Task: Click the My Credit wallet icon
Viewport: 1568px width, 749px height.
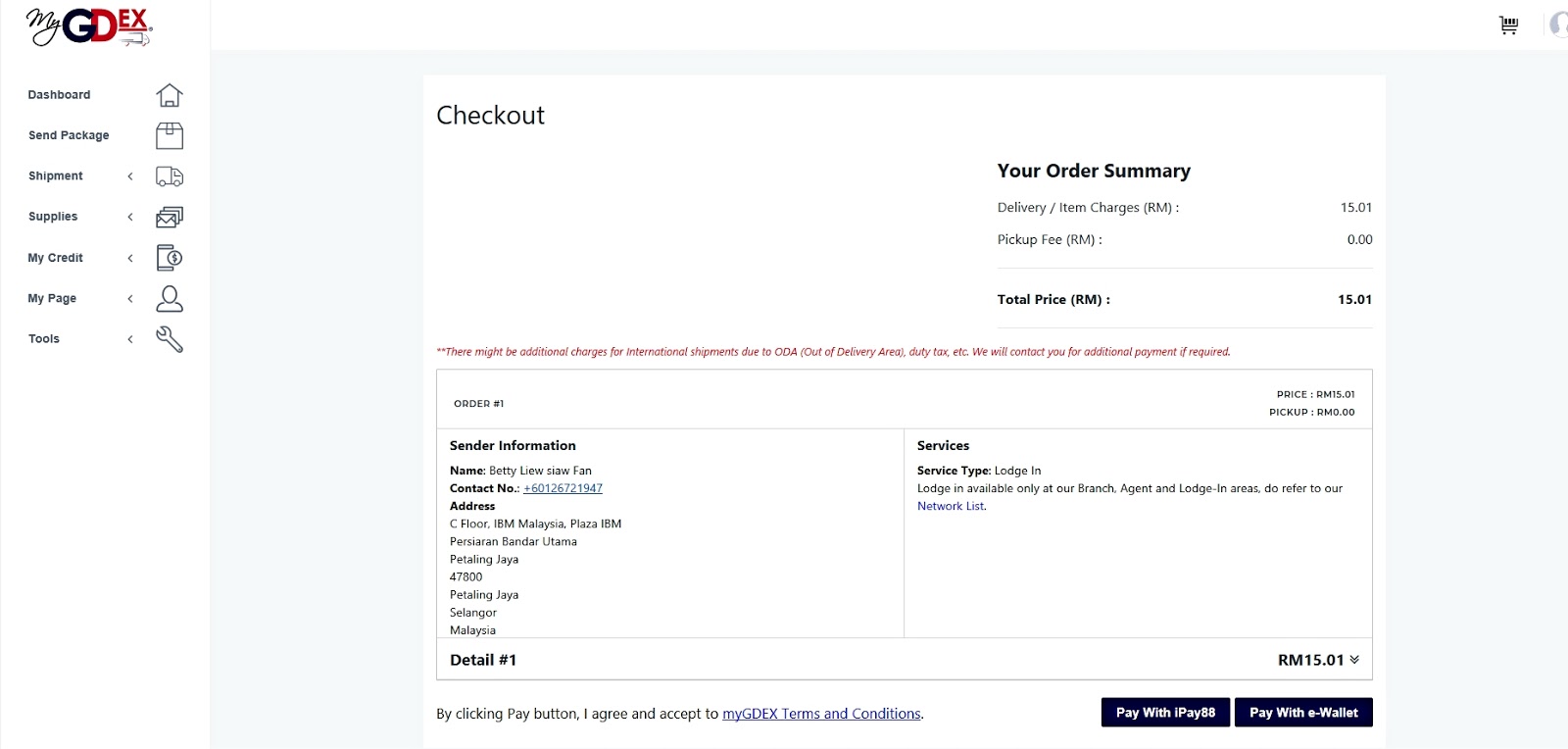Action: [x=170, y=258]
